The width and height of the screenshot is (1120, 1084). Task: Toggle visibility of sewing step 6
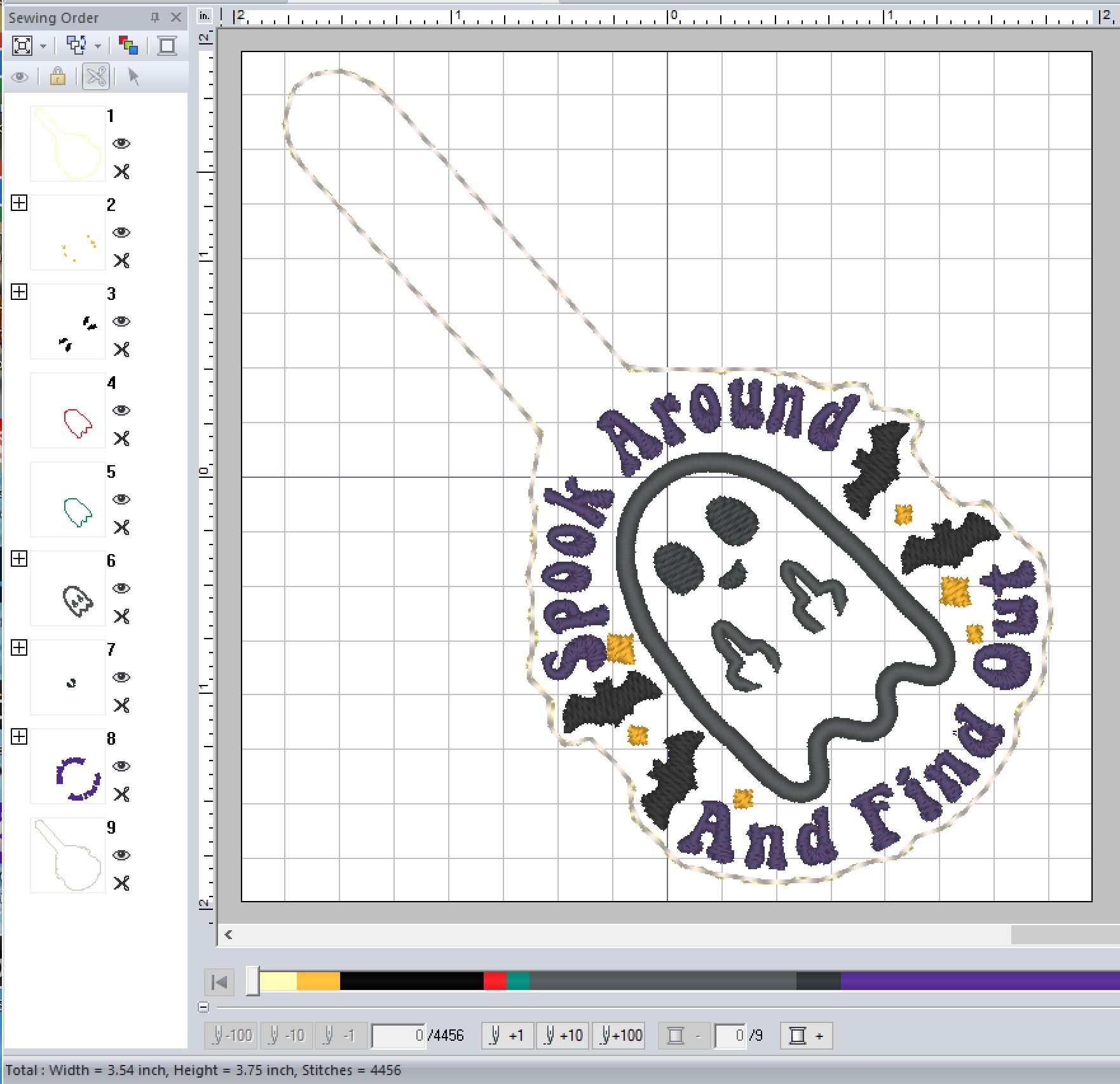coord(121,588)
